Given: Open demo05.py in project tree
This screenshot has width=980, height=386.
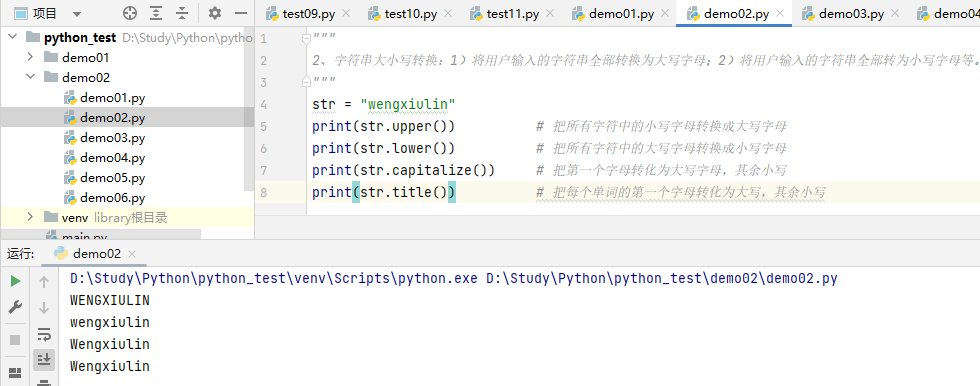Looking at the screenshot, I should [x=112, y=177].
